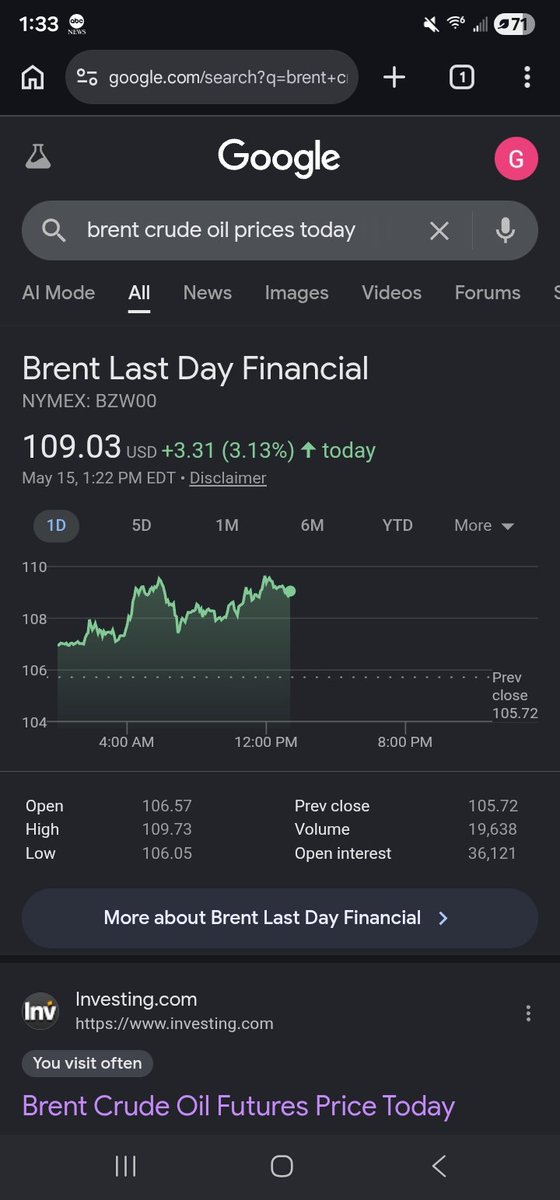Tap the browser home icon
Viewport: 560px width, 1200px height.
pyautogui.click(x=33, y=77)
